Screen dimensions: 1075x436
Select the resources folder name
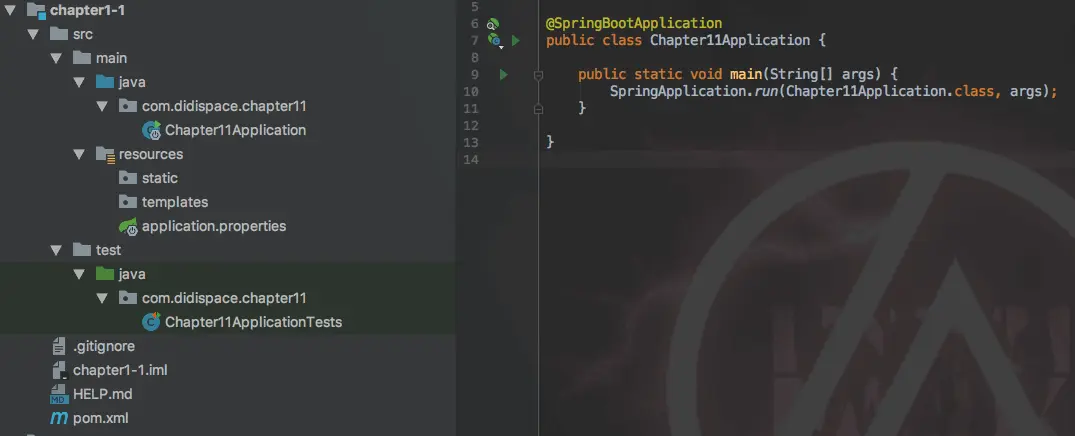tap(151, 154)
